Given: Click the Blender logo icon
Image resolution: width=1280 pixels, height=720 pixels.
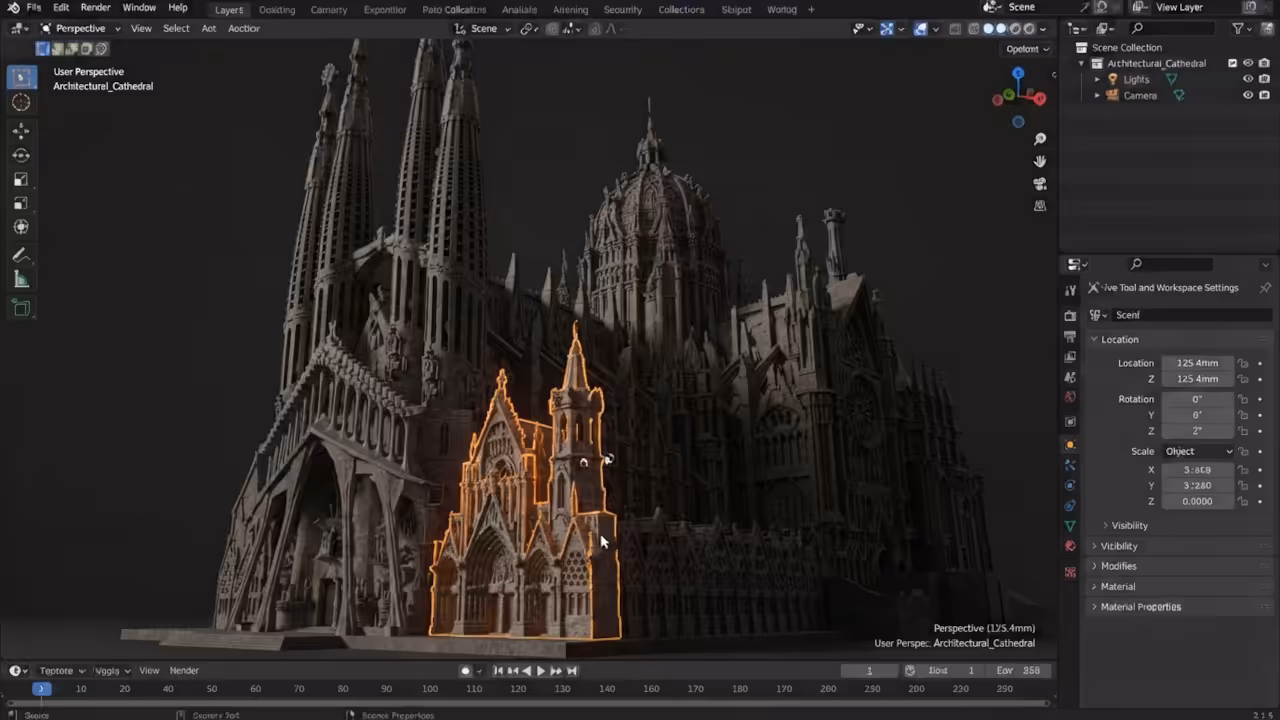Looking at the screenshot, I should pyautogui.click(x=12, y=8).
